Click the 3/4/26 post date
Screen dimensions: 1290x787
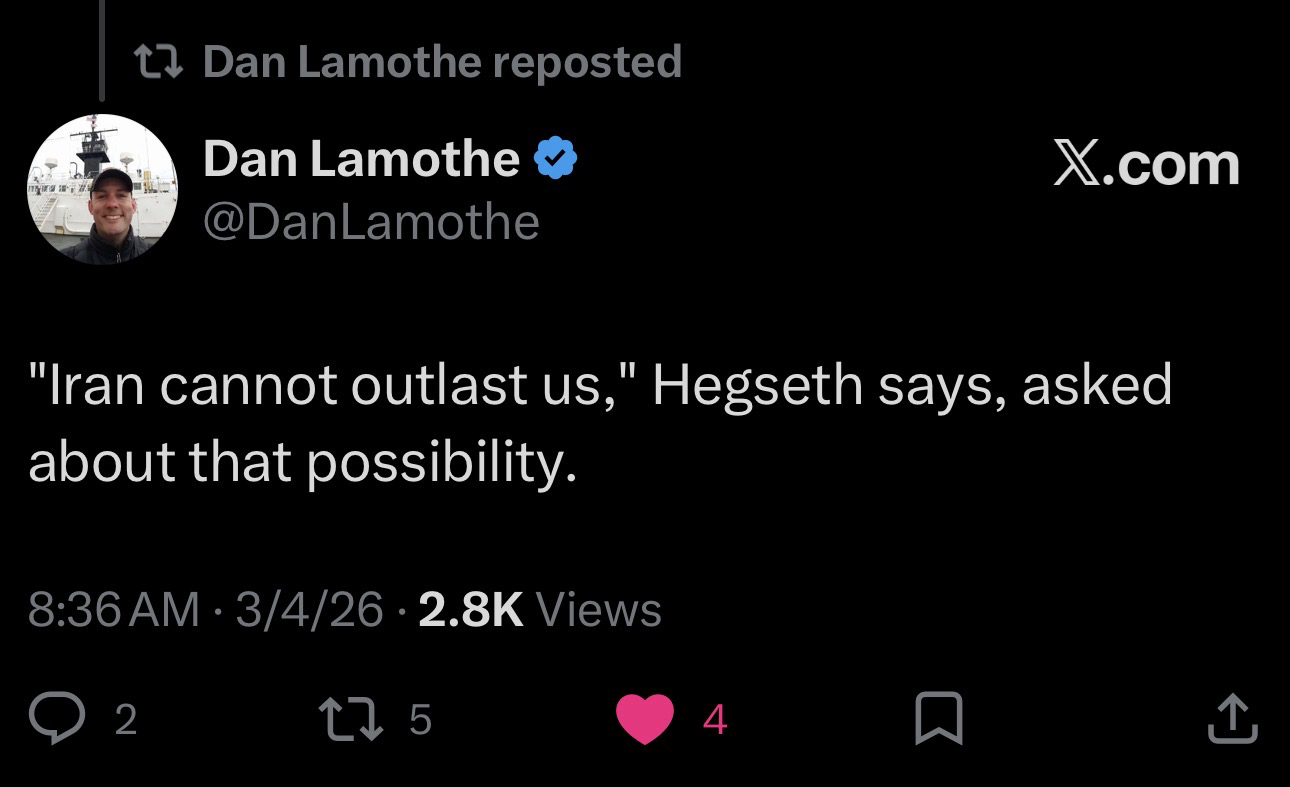[x=309, y=609]
